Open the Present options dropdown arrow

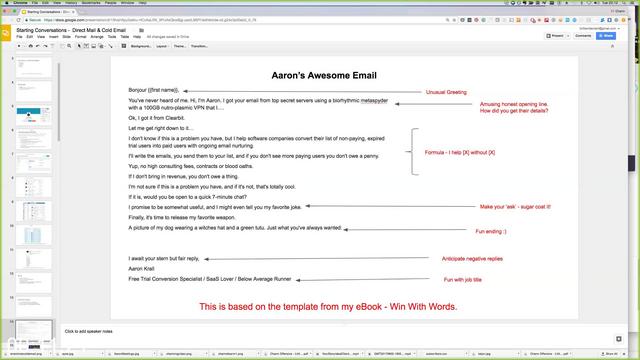(x=568, y=36)
